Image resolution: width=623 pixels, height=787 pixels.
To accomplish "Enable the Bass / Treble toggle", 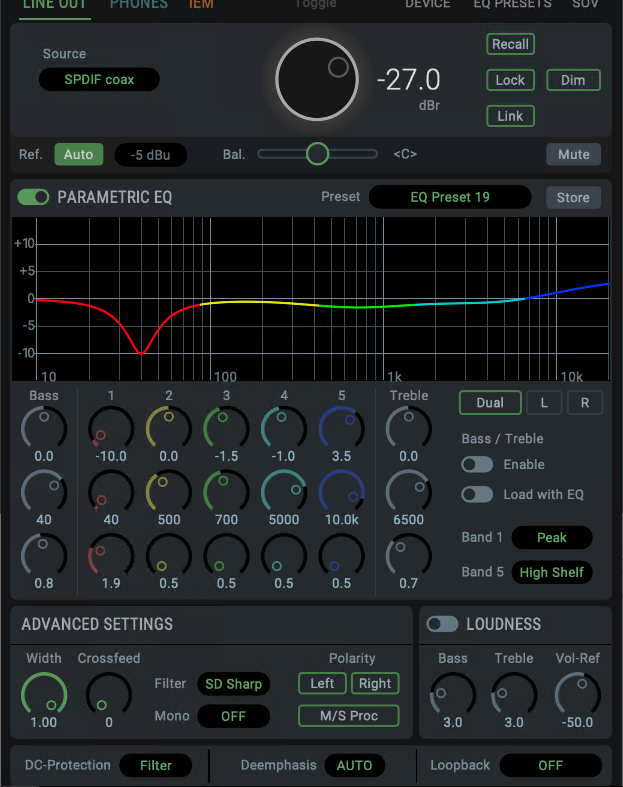I will [x=477, y=465].
